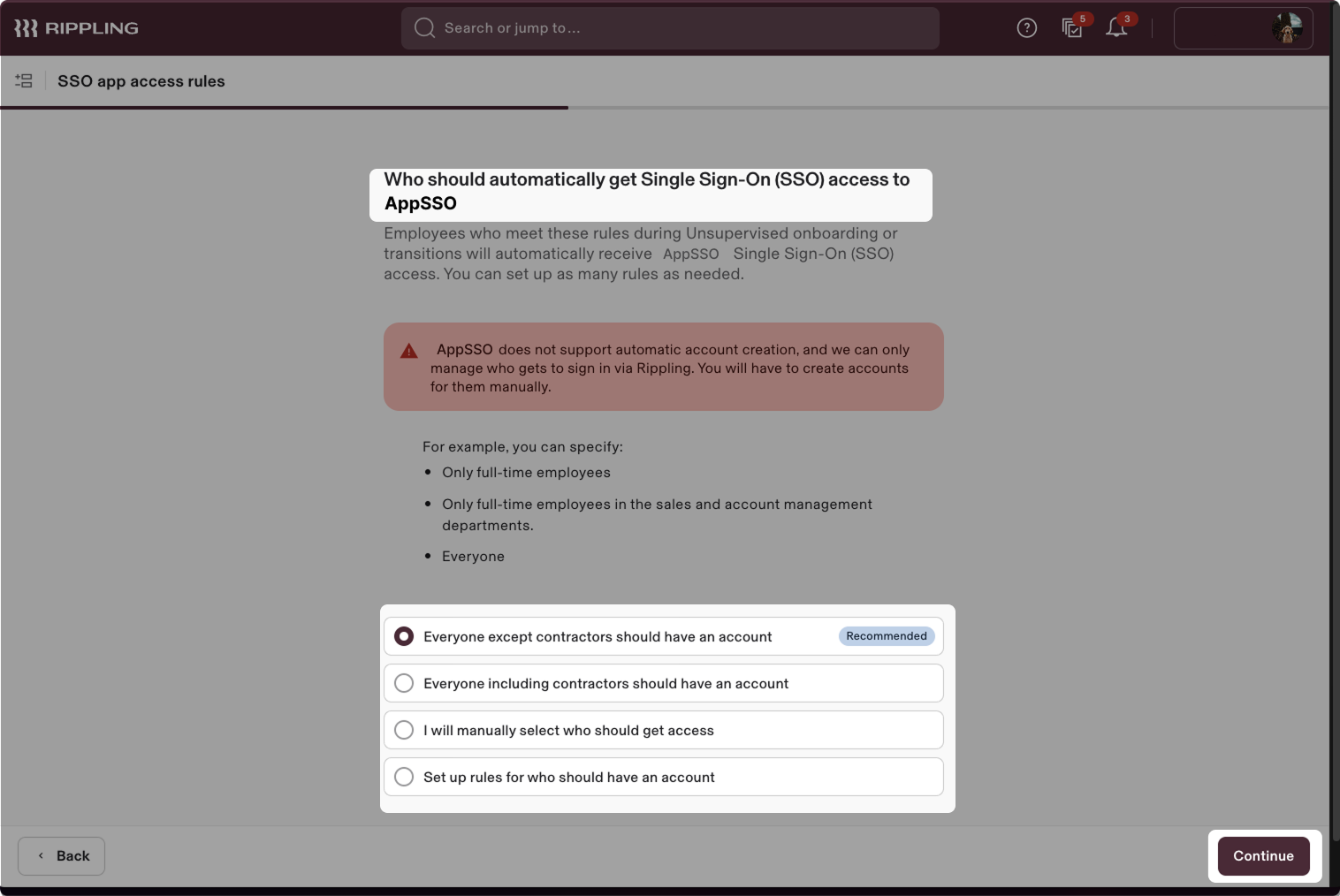Click the Recommended badge

(886, 636)
